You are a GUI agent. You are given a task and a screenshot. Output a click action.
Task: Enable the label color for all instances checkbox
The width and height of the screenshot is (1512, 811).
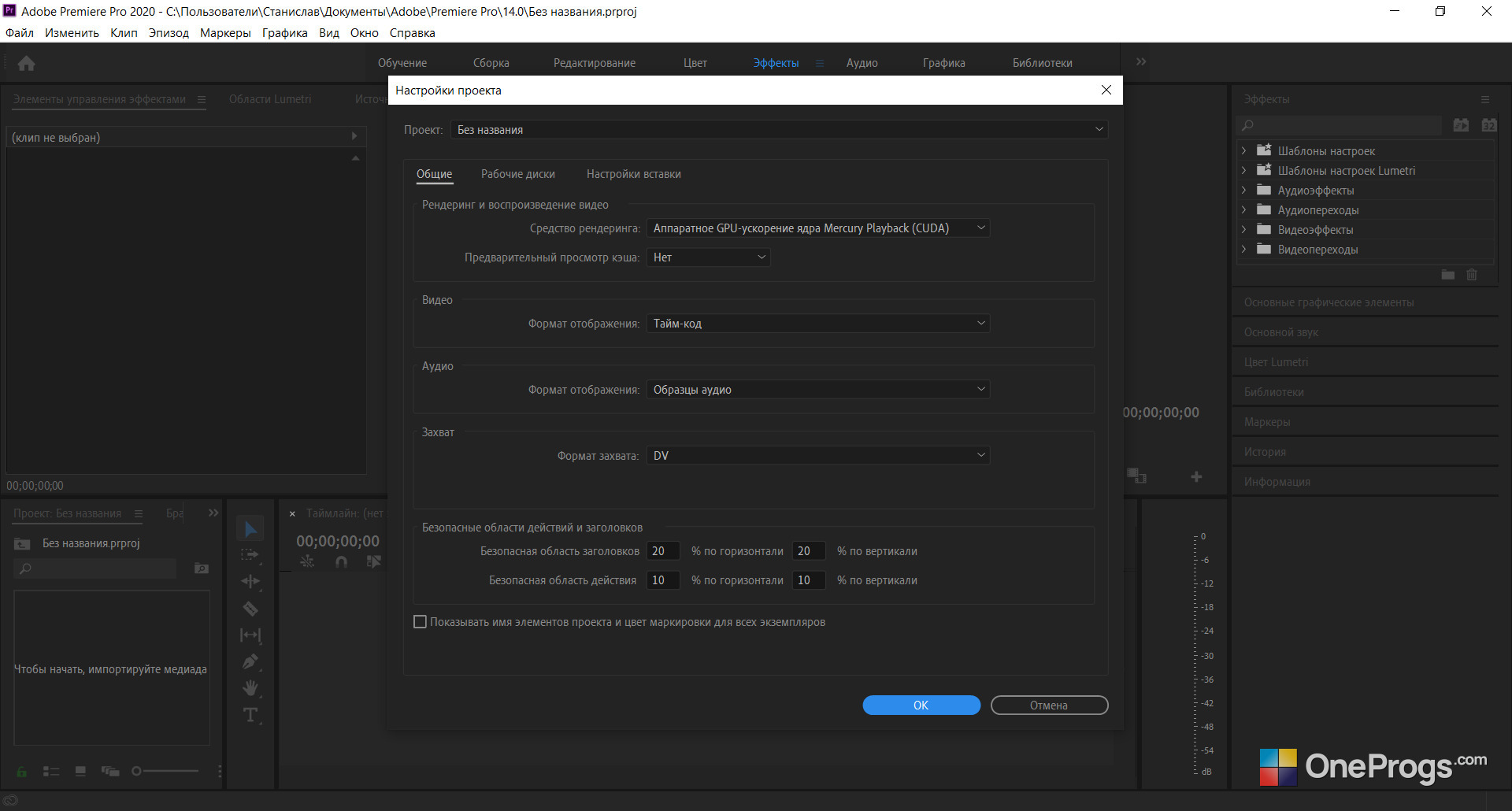click(421, 622)
